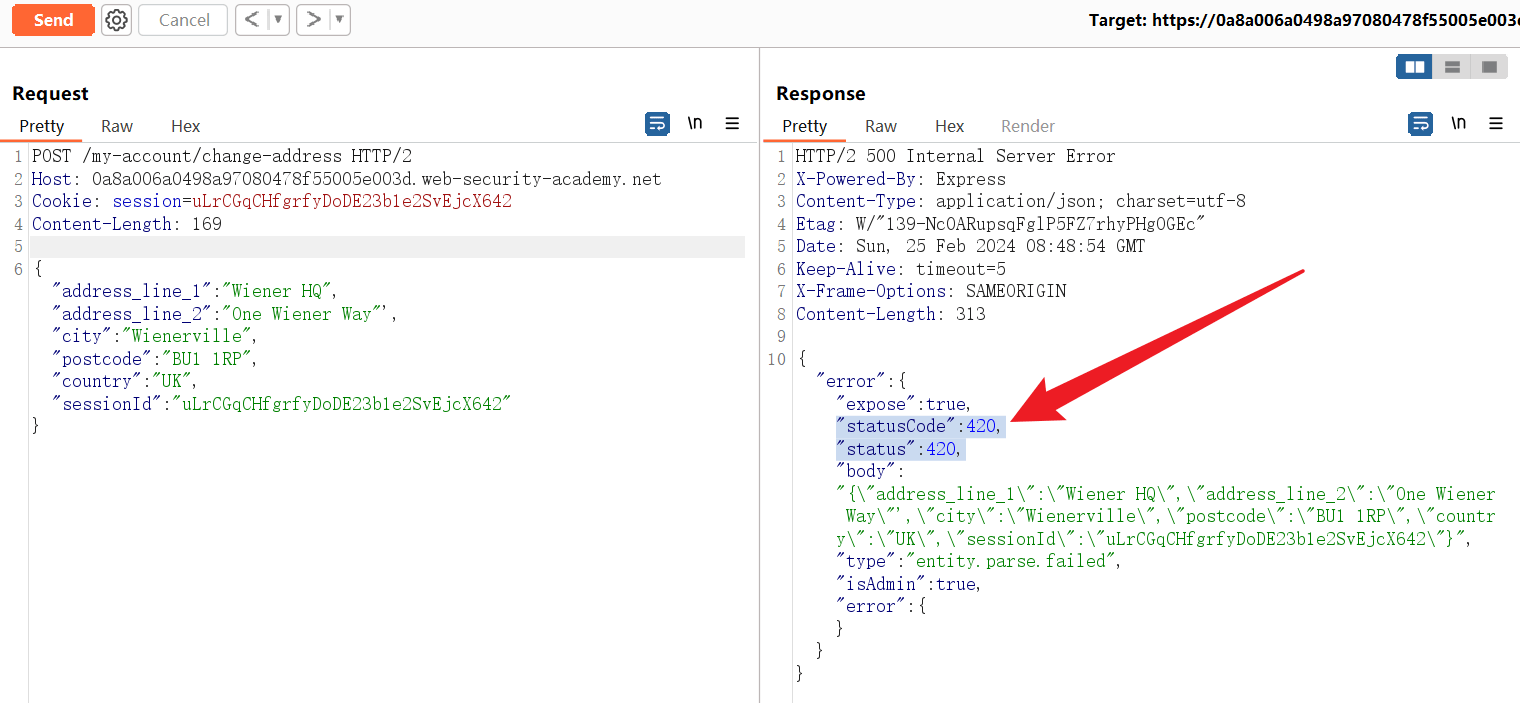The width and height of the screenshot is (1520, 703).
Task: Toggle non-printable characters (\n) in the Request panel
Action: click(x=695, y=124)
